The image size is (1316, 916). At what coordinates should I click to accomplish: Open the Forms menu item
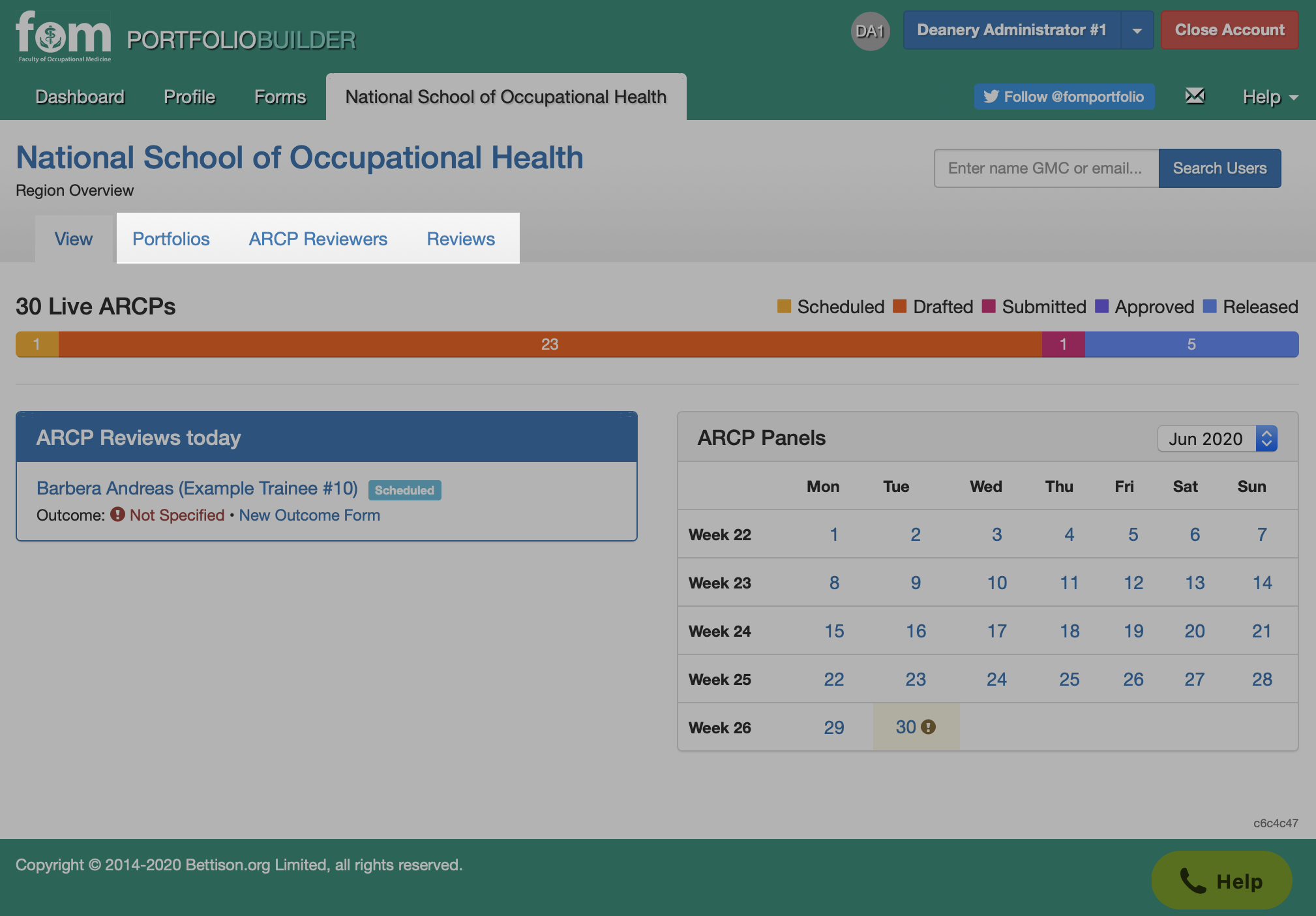point(280,97)
